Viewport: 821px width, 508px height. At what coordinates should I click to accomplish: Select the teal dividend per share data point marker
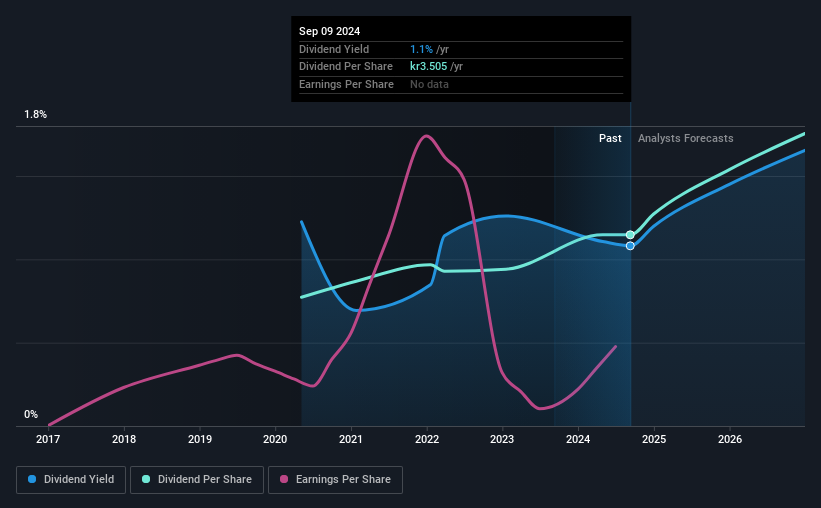[x=630, y=235]
